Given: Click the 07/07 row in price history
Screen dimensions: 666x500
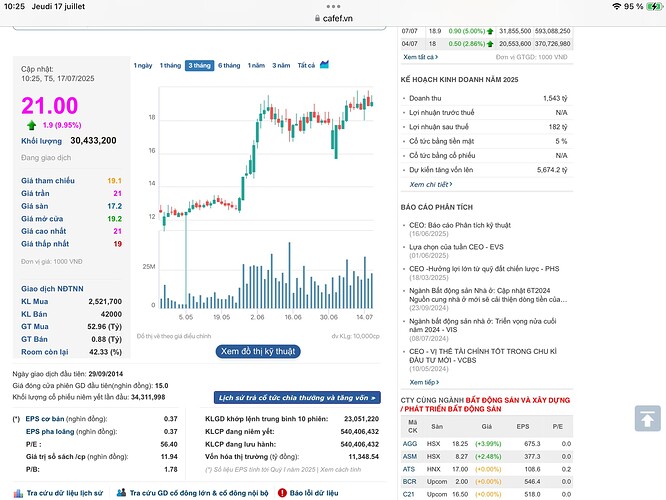Looking at the screenshot, I should click(x=487, y=31).
